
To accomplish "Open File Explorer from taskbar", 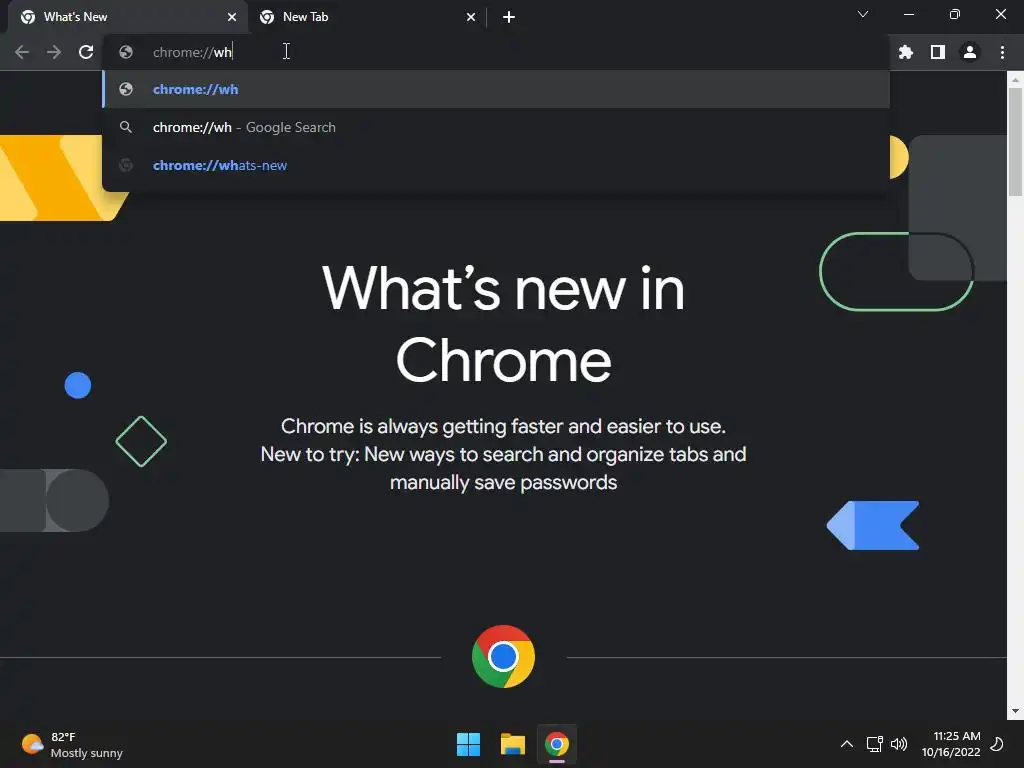I will click(x=513, y=744).
